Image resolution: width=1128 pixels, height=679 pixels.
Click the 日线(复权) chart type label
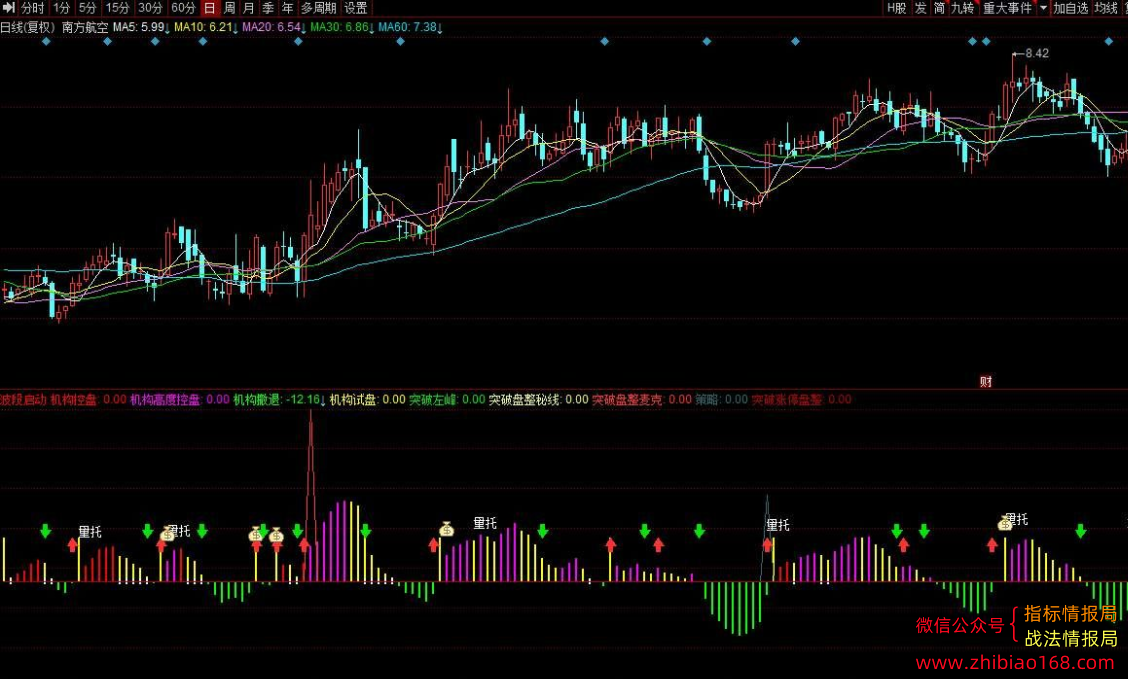28,27
